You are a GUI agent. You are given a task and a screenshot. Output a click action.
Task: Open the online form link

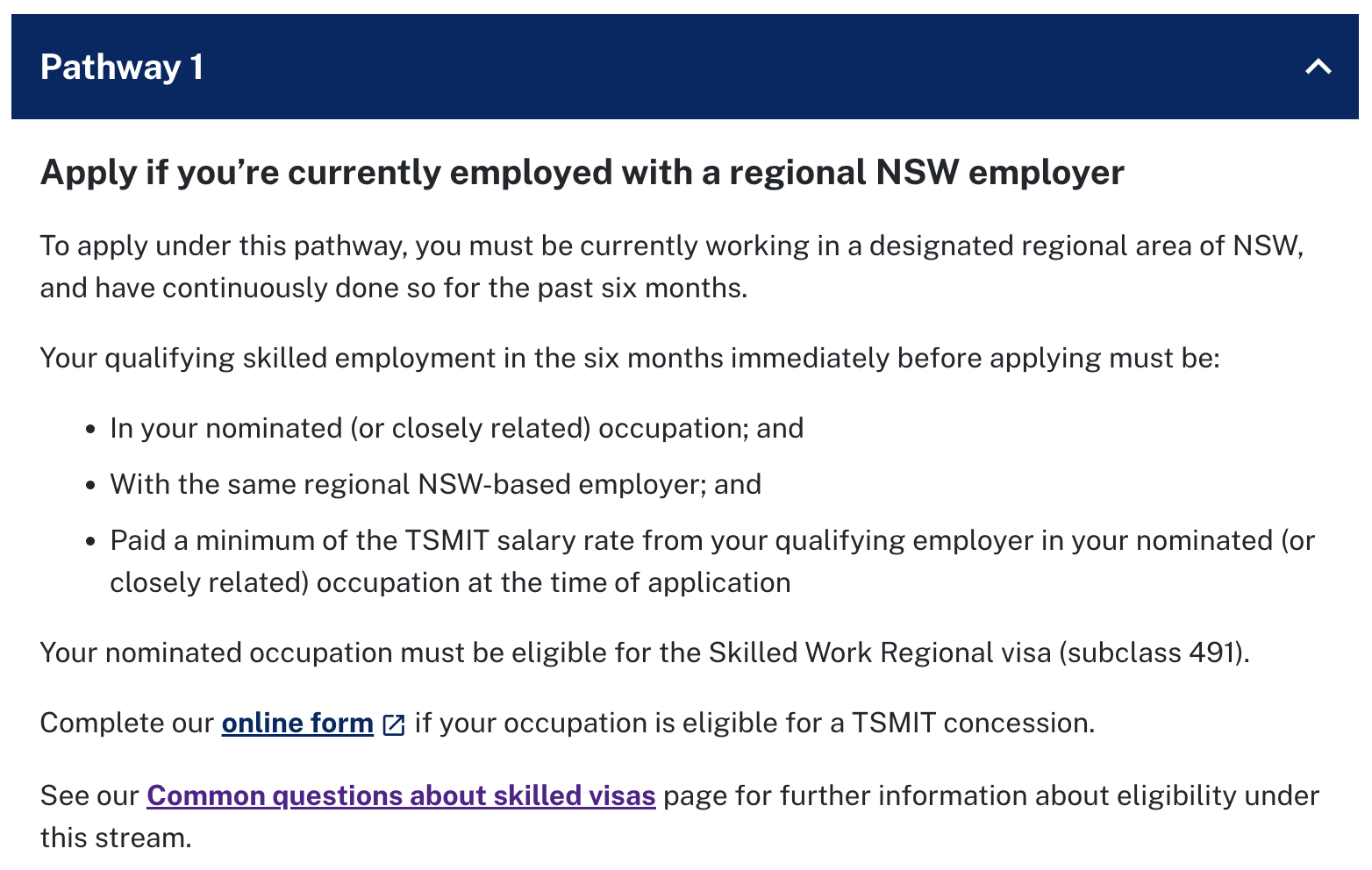click(297, 723)
